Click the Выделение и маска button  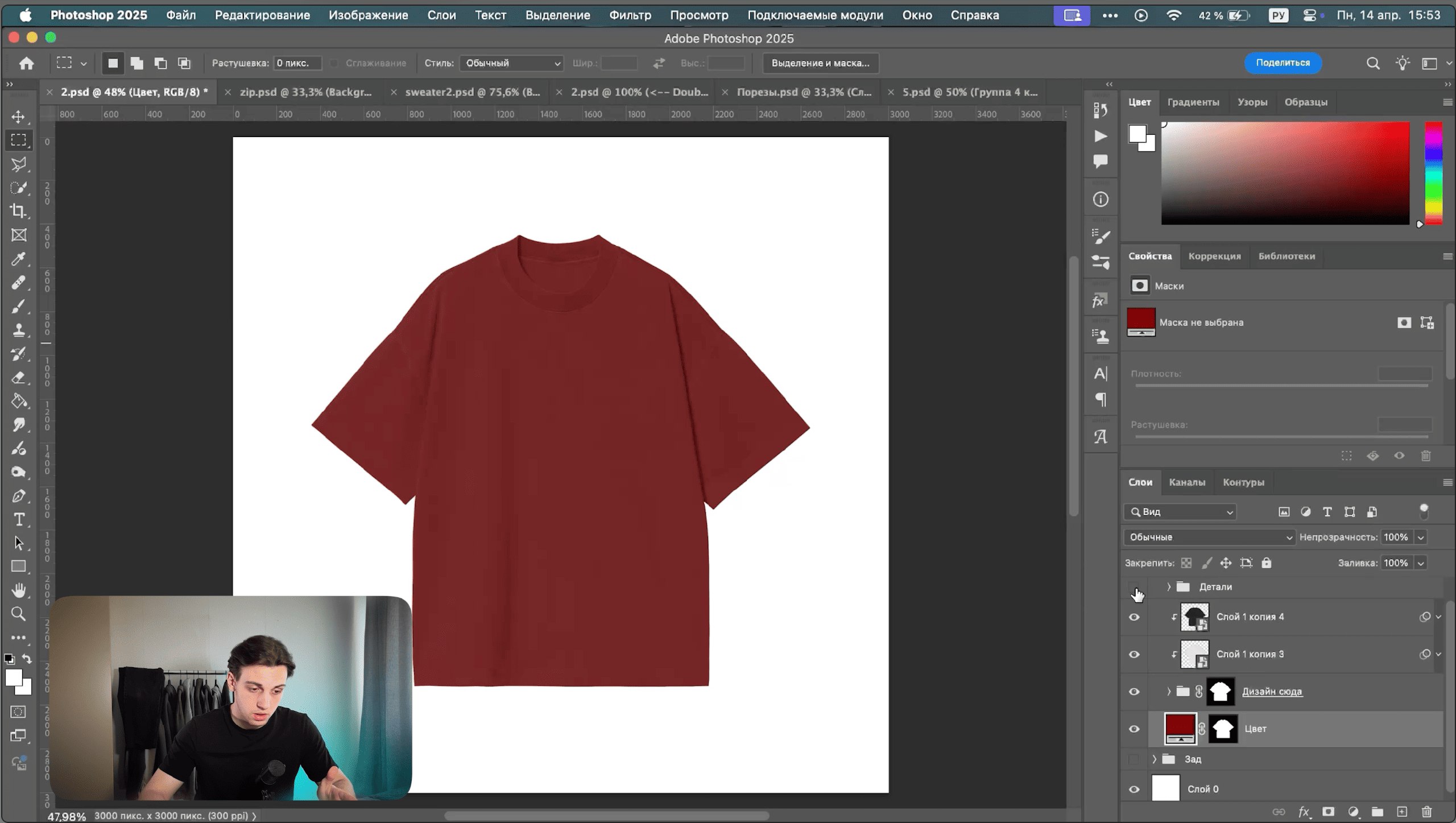[x=820, y=63]
